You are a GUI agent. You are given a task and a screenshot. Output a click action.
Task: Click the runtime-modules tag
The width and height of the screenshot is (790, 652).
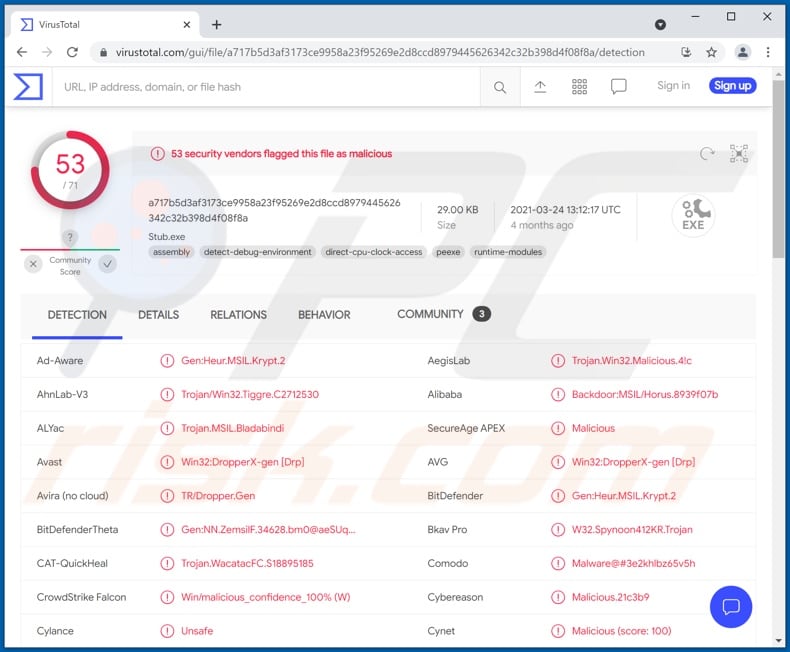pos(508,252)
